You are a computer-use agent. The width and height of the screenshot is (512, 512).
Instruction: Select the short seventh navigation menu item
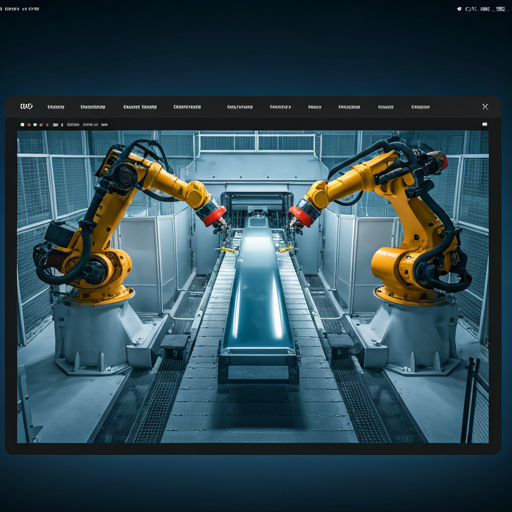coord(315,107)
